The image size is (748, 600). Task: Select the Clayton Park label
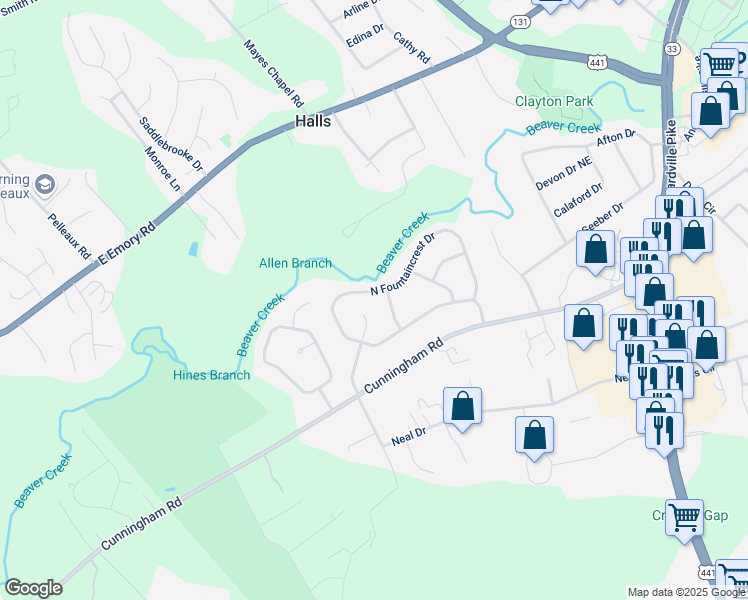point(554,102)
